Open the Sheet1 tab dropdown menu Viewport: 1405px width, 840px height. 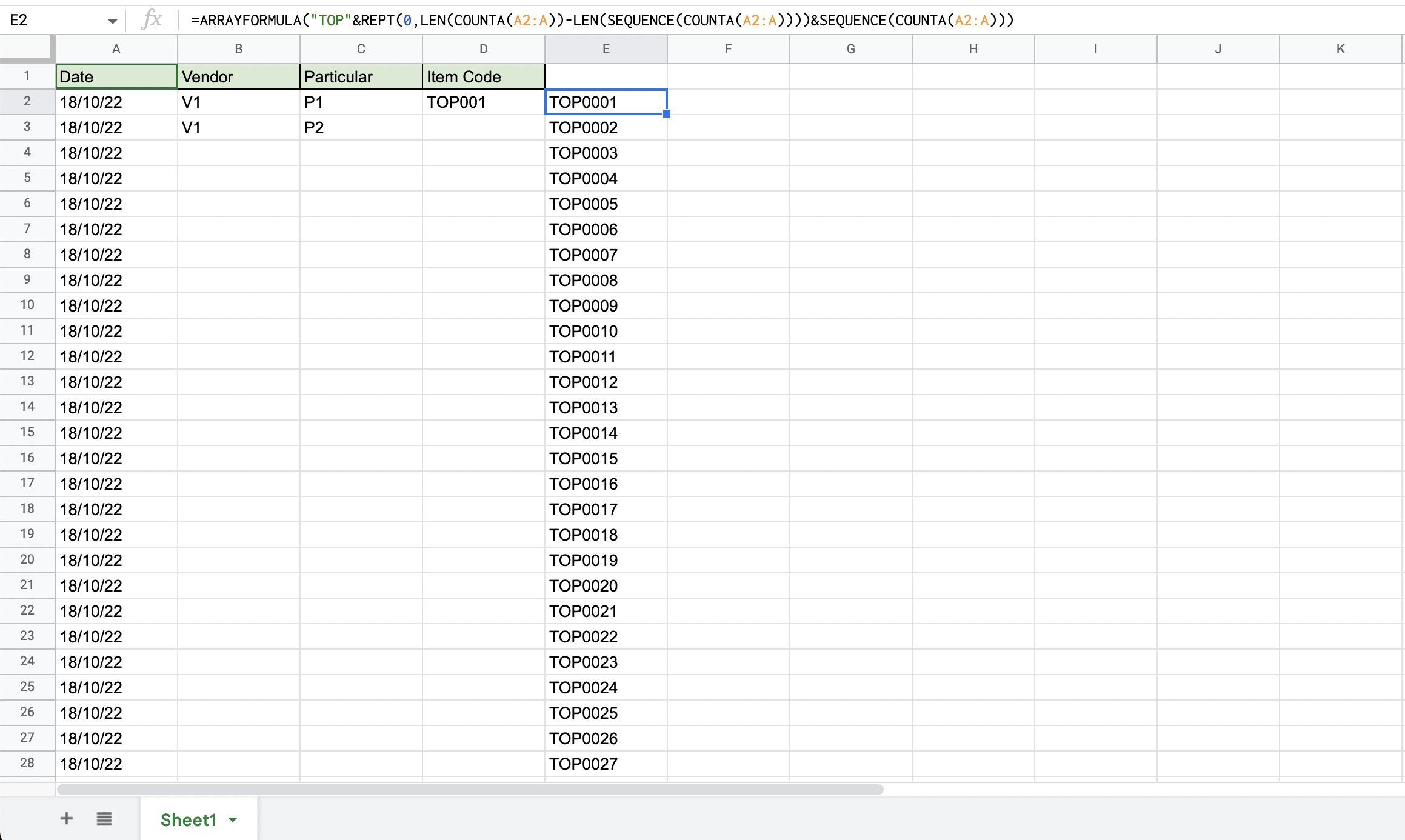click(x=232, y=819)
